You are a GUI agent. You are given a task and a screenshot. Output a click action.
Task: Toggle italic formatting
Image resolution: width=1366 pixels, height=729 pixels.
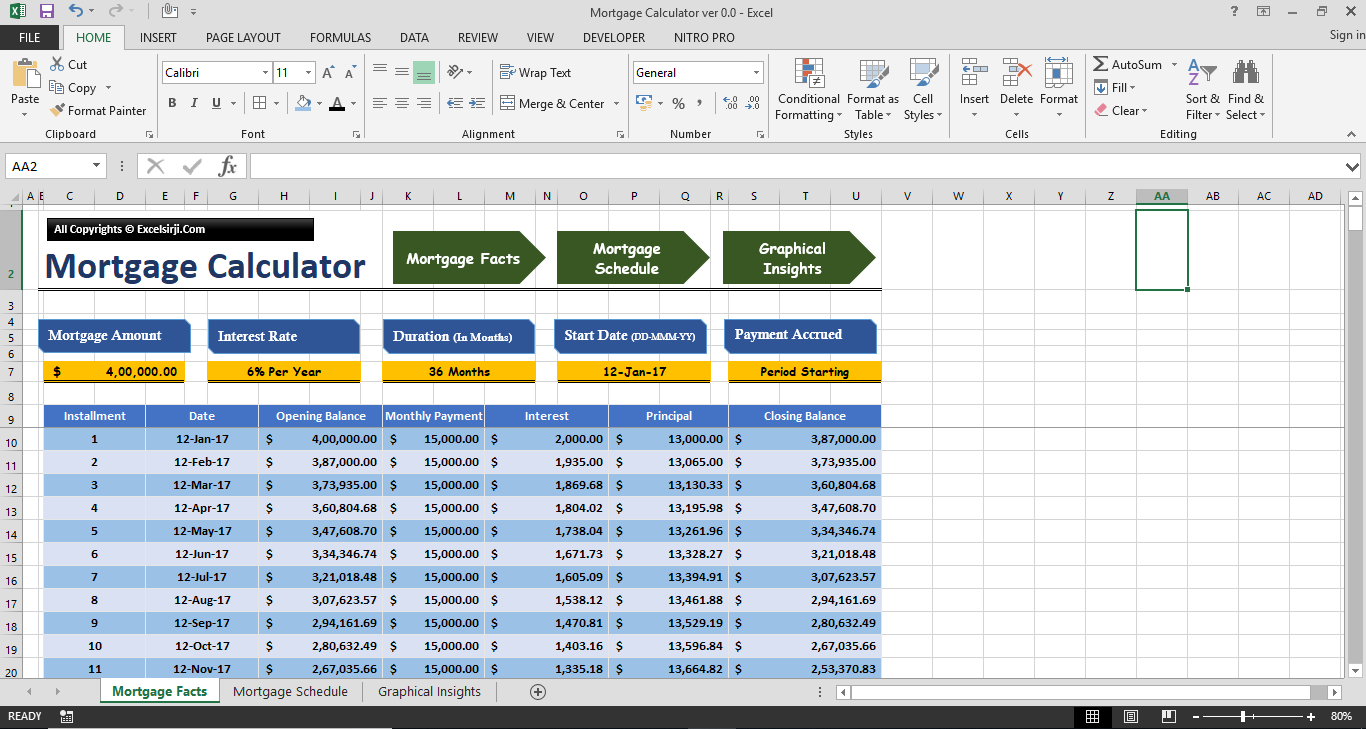point(193,103)
